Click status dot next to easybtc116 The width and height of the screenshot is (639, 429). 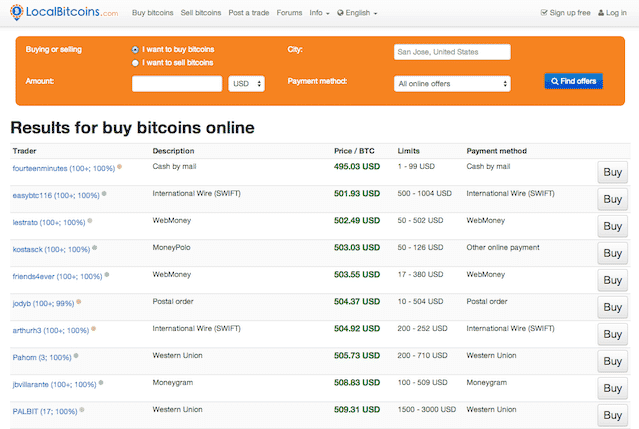(x=104, y=194)
